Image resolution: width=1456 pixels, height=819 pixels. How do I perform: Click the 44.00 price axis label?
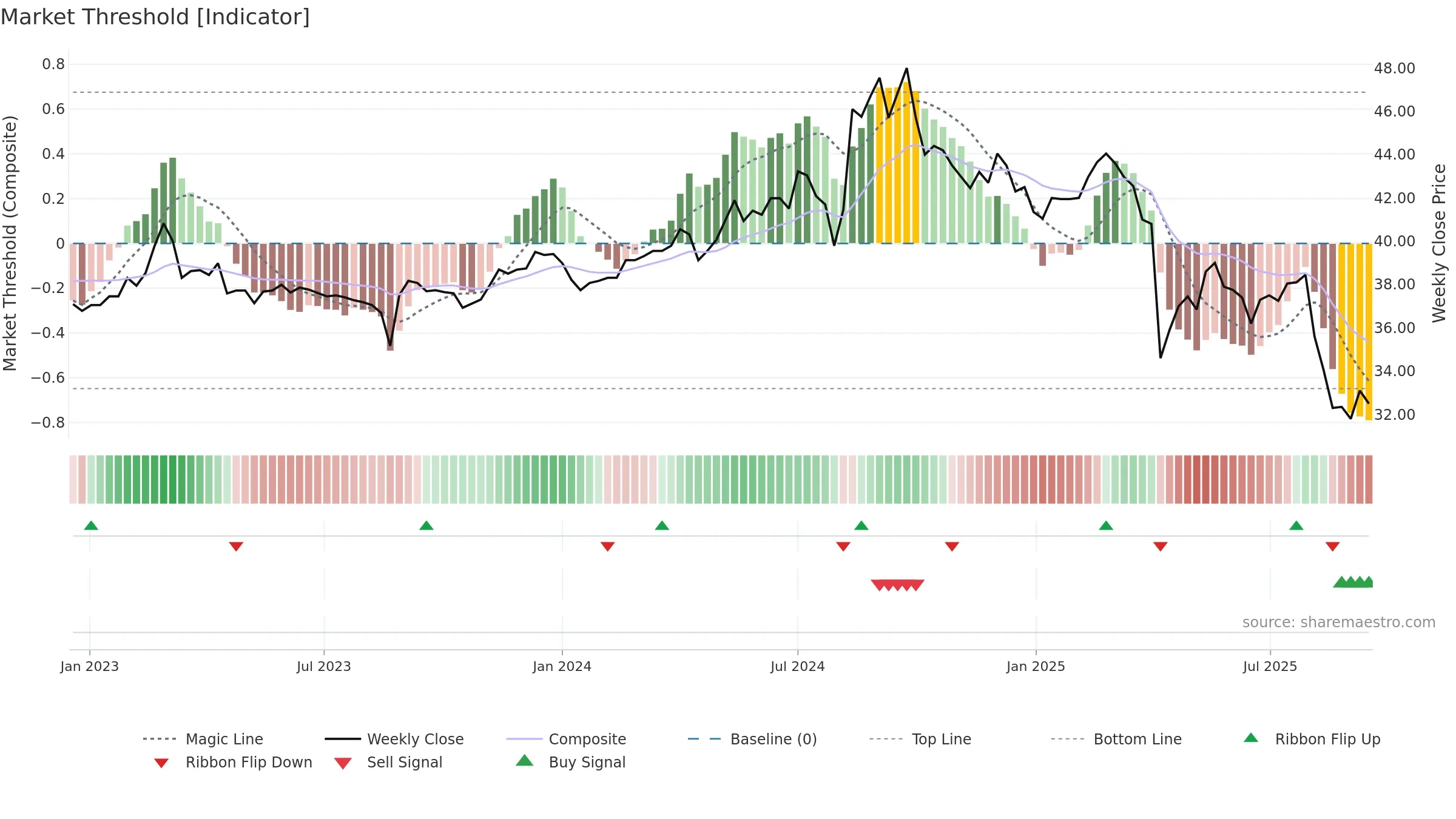pos(1395,155)
